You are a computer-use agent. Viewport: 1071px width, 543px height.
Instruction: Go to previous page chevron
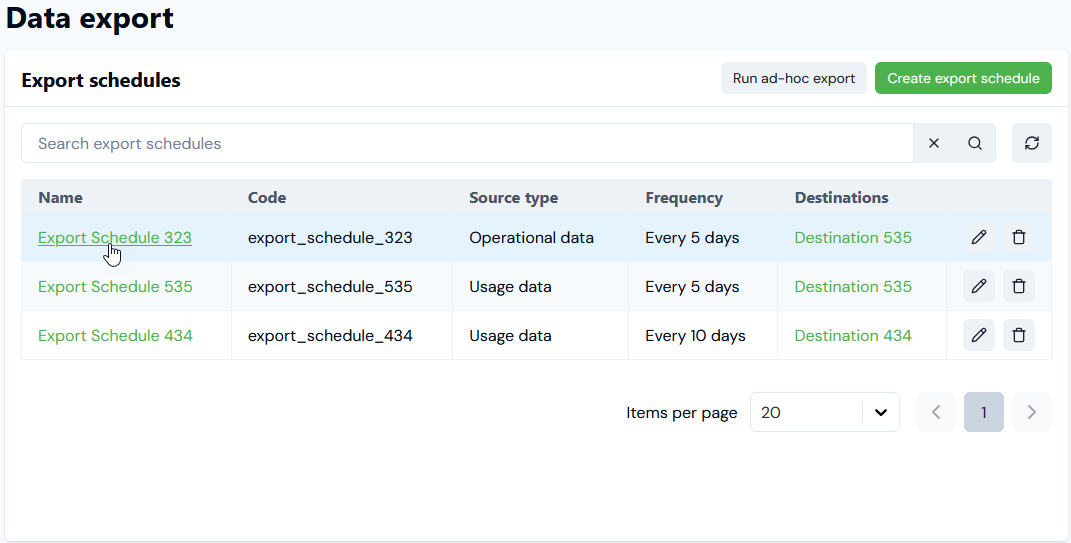[x=936, y=413]
